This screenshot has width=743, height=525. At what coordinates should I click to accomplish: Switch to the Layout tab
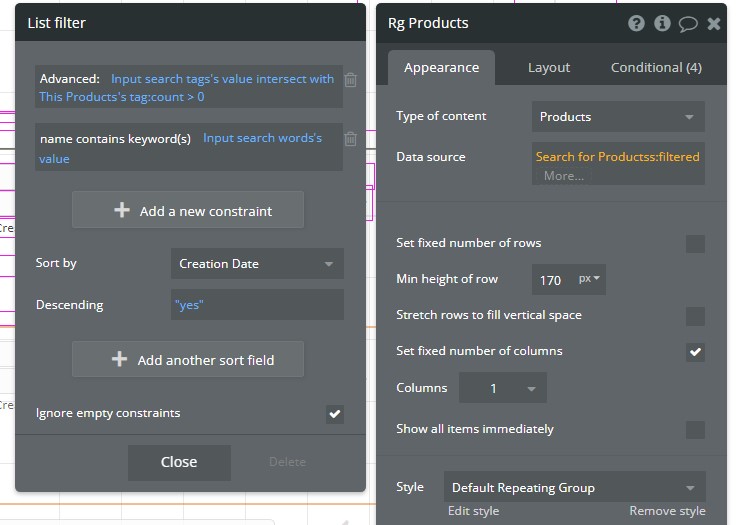[x=549, y=68]
